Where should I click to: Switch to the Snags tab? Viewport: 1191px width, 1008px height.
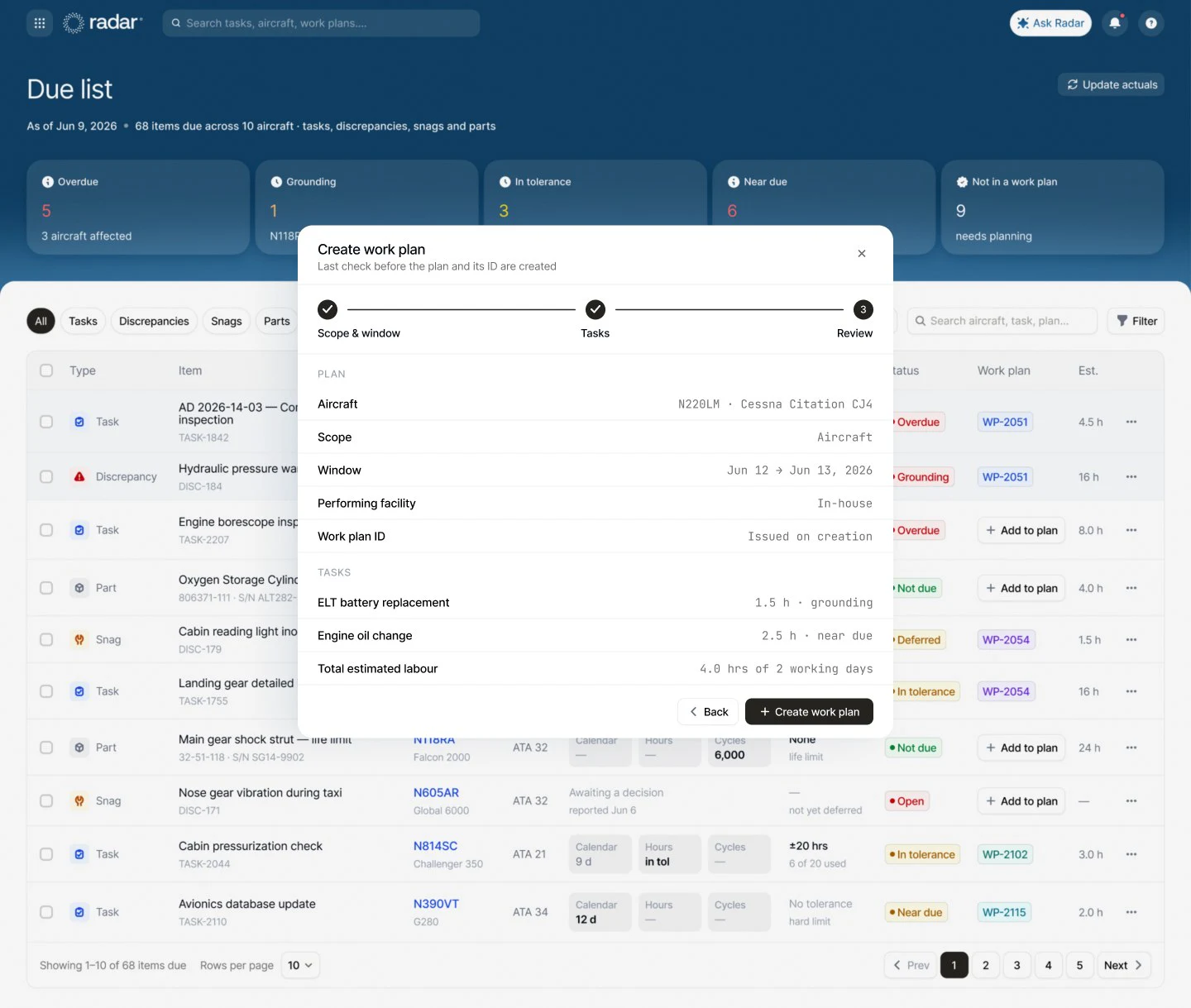227,321
